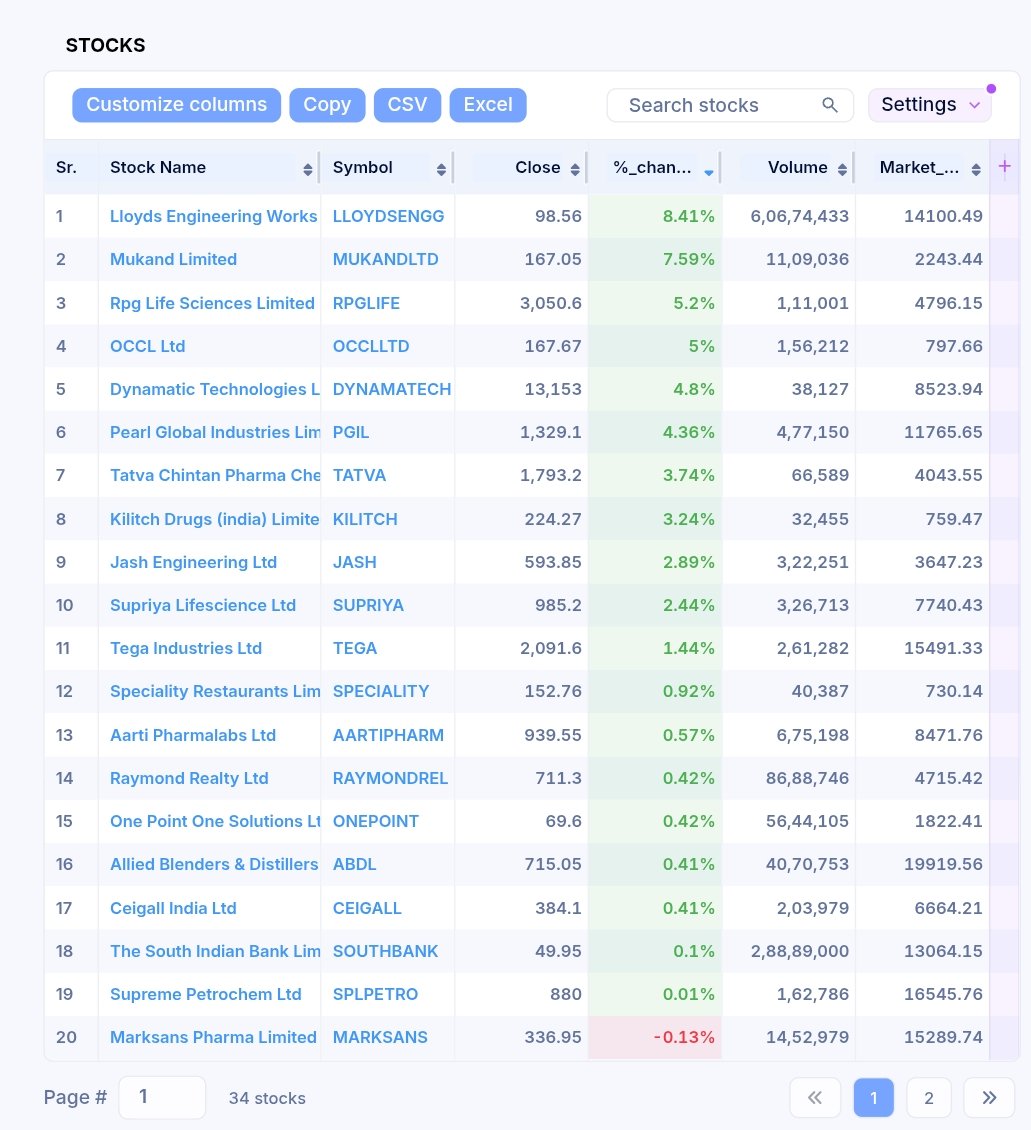1031x1130 pixels.
Task: Select page 1 in pagination
Action: pyautogui.click(x=873, y=1098)
